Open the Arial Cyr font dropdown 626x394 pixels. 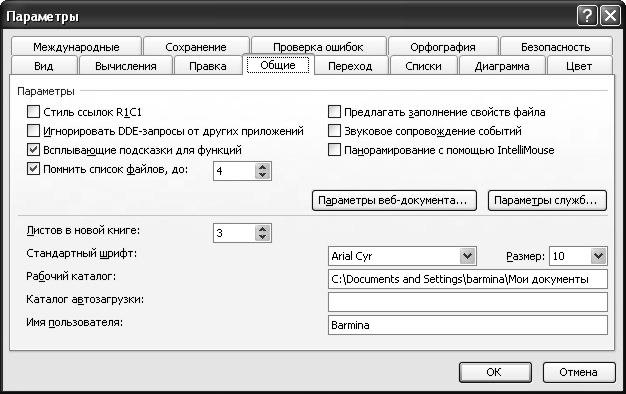coord(467,256)
